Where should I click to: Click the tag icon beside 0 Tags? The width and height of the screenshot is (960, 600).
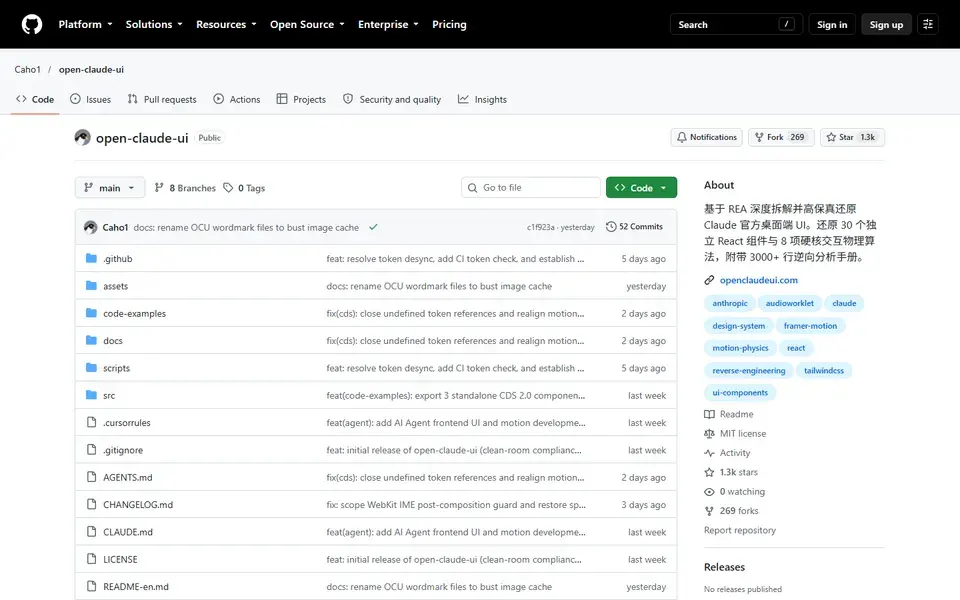pyautogui.click(x=228, y=187)
